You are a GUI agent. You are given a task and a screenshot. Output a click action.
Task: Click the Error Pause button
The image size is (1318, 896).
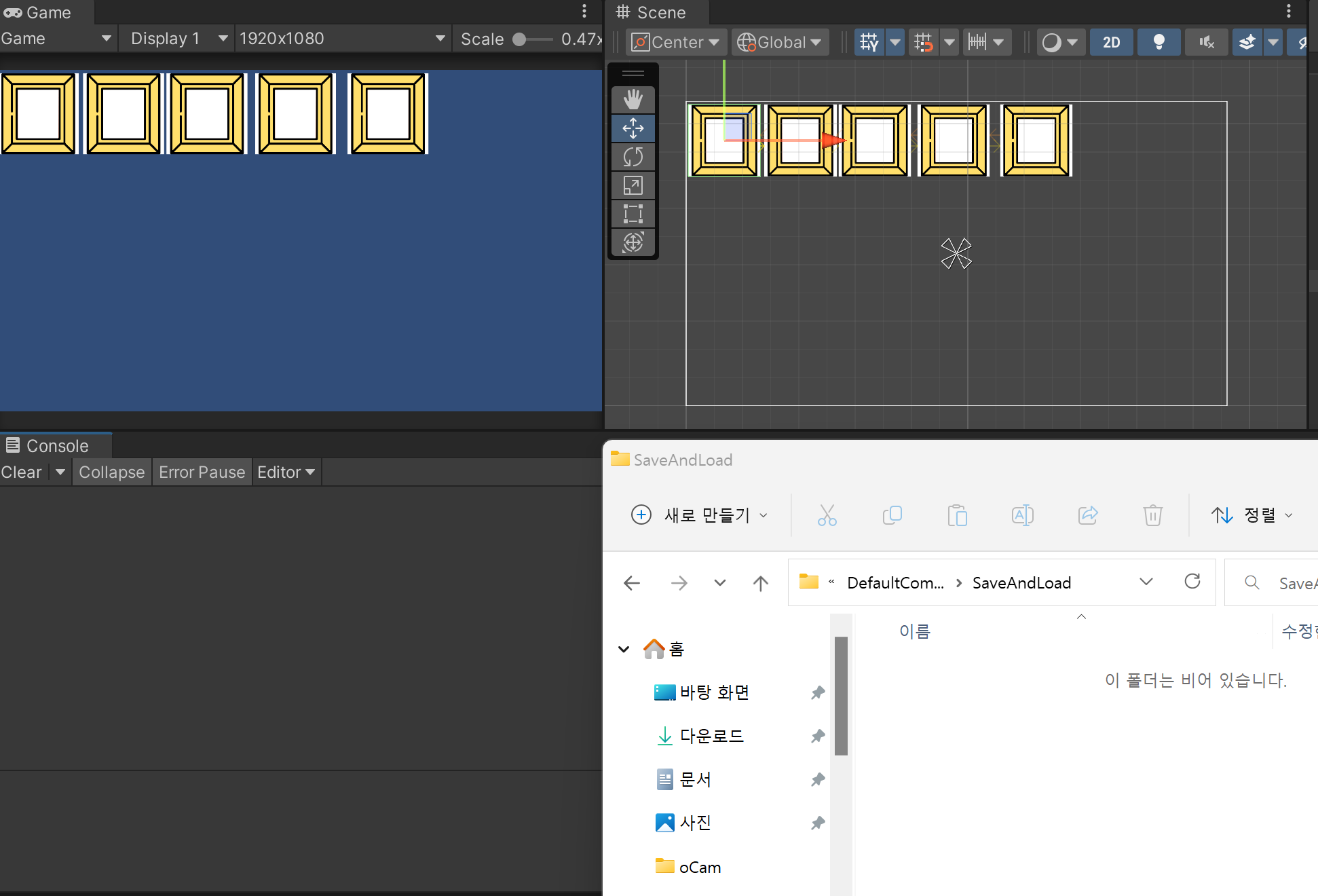[202, 472]
